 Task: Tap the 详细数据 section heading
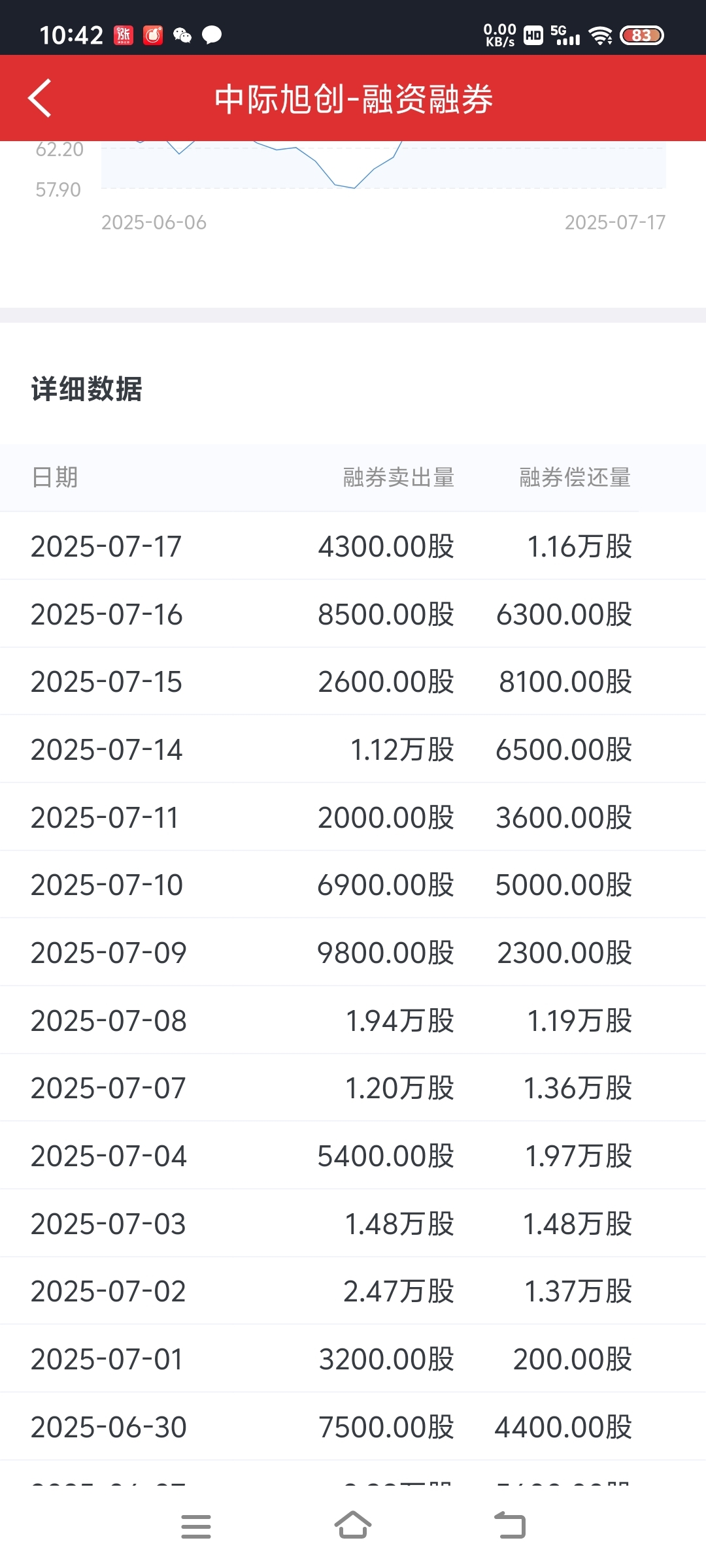click(x=87, y=389)
